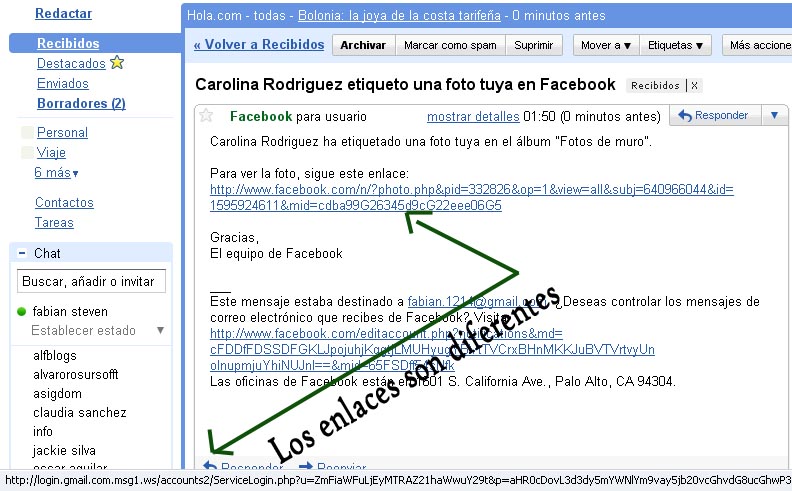
Task: Click the Personal label color box
Action: pos(27,133)
